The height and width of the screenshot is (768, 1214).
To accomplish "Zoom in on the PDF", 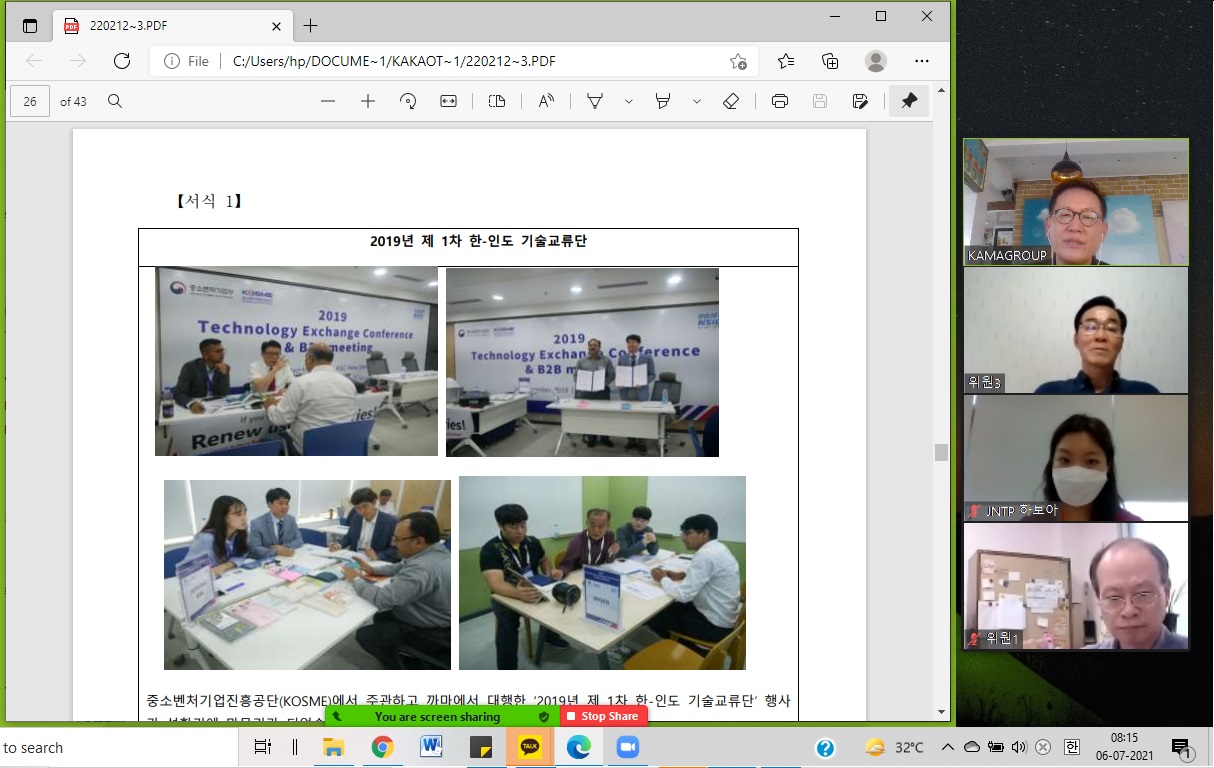I will coord(368,101).
